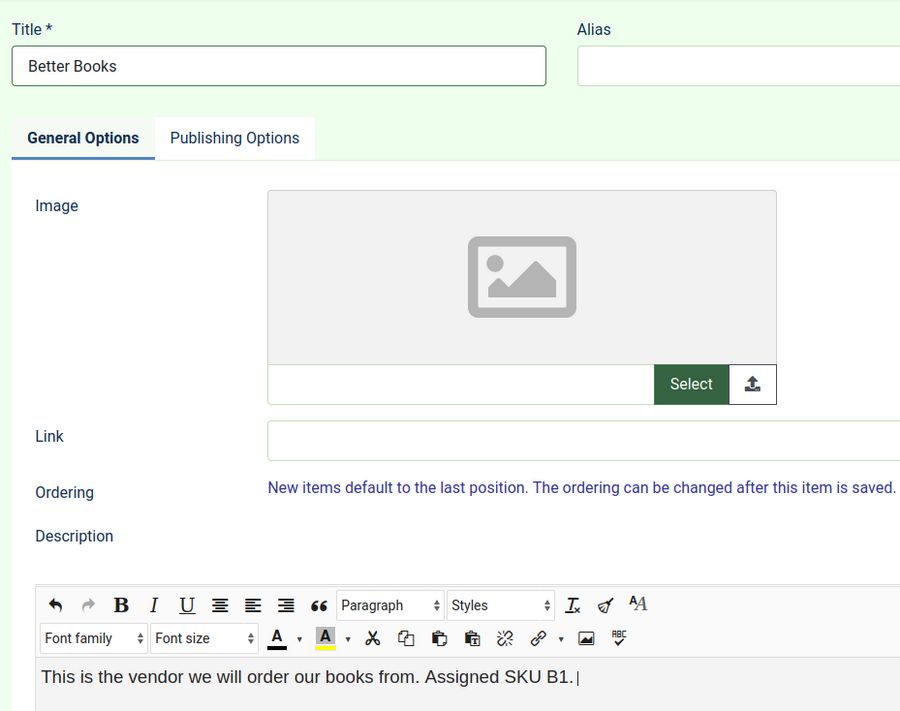The width and height of the screenshot is (900, 711).
Task: Insert a blockquote
Action: pyautogui.click(x=319, y=605)
